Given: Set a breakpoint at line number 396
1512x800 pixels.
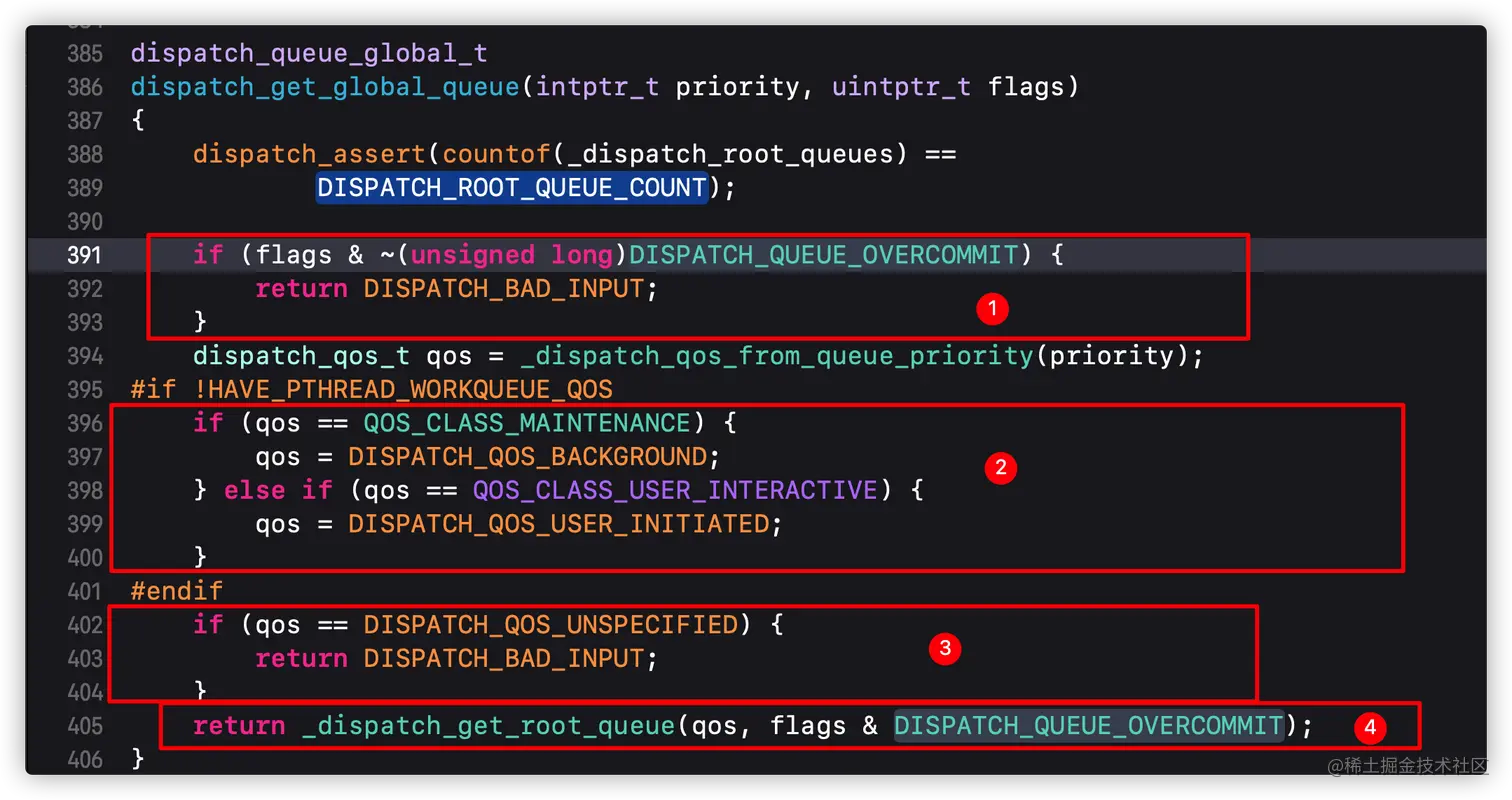Looking at the screenshot, I should coord(85,423).
